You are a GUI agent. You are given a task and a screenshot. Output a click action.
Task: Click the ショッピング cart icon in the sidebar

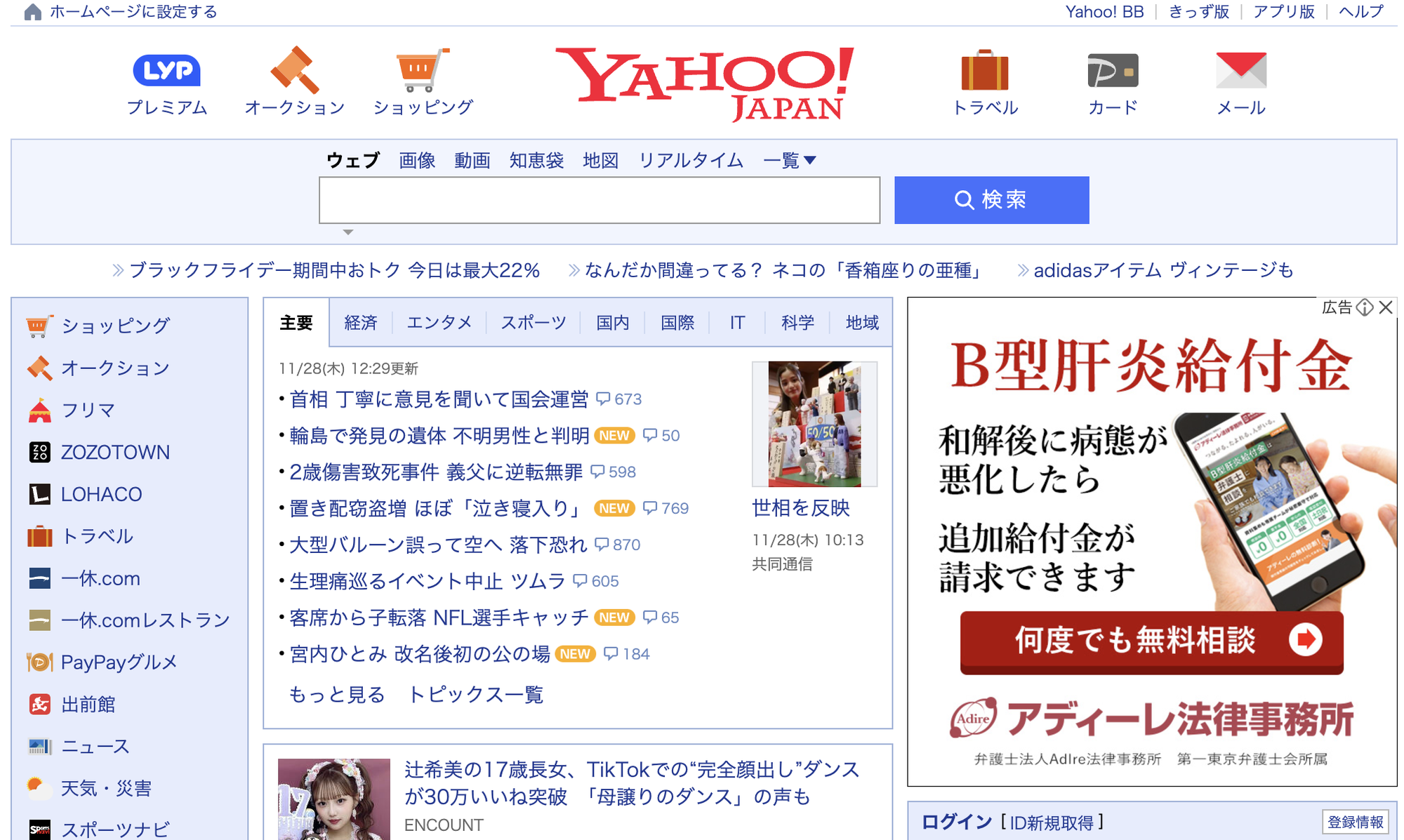pyautogui.click(x=39, y=326)
